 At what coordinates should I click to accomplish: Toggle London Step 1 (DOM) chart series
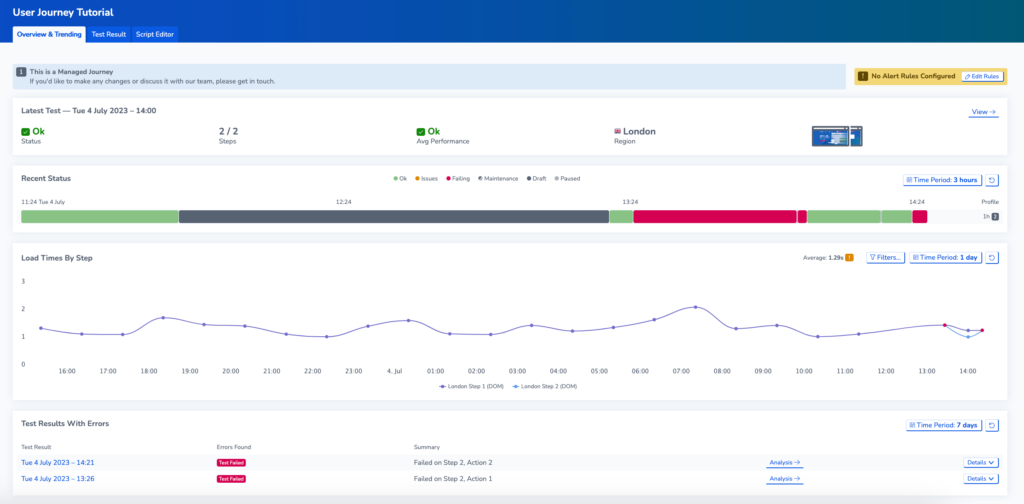point(470,386)
